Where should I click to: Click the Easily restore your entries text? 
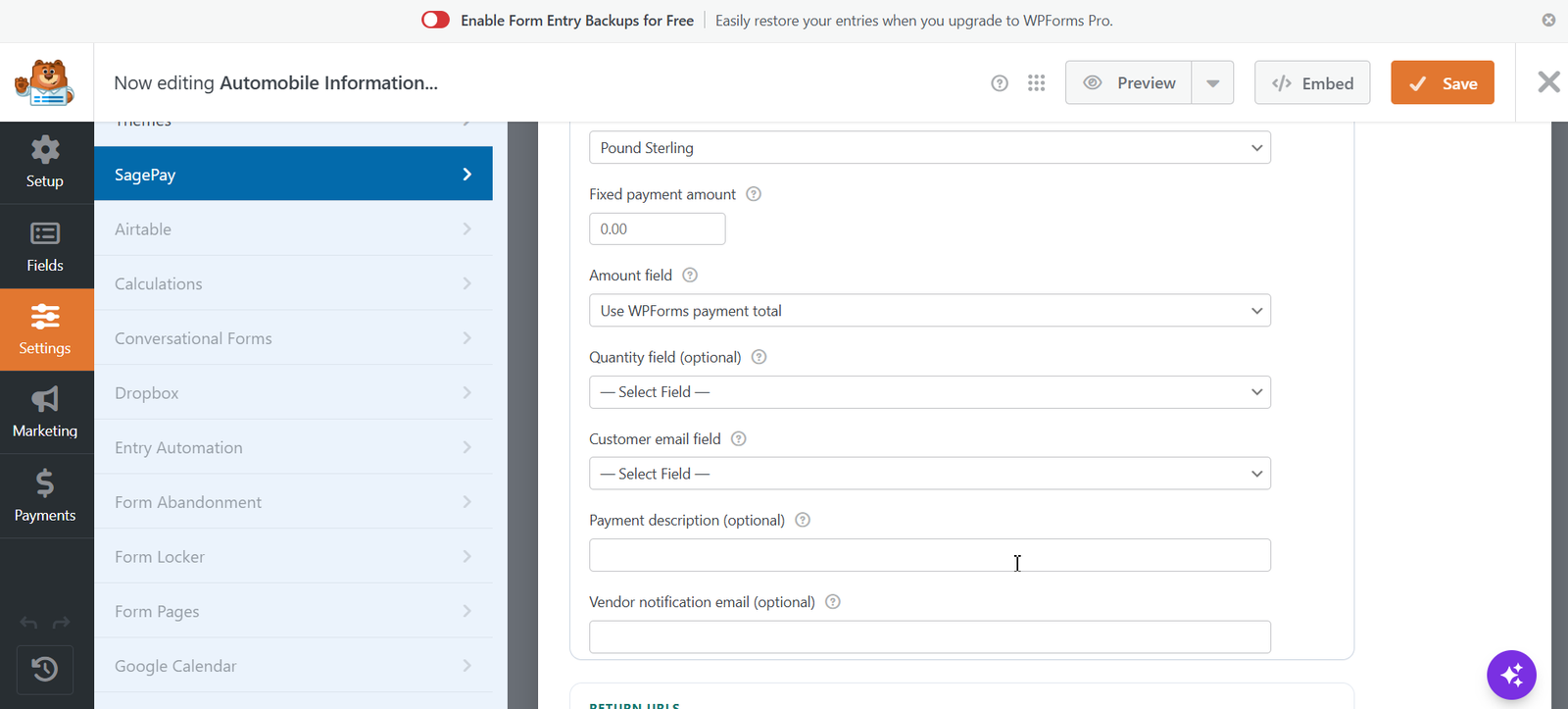point(914,20)
